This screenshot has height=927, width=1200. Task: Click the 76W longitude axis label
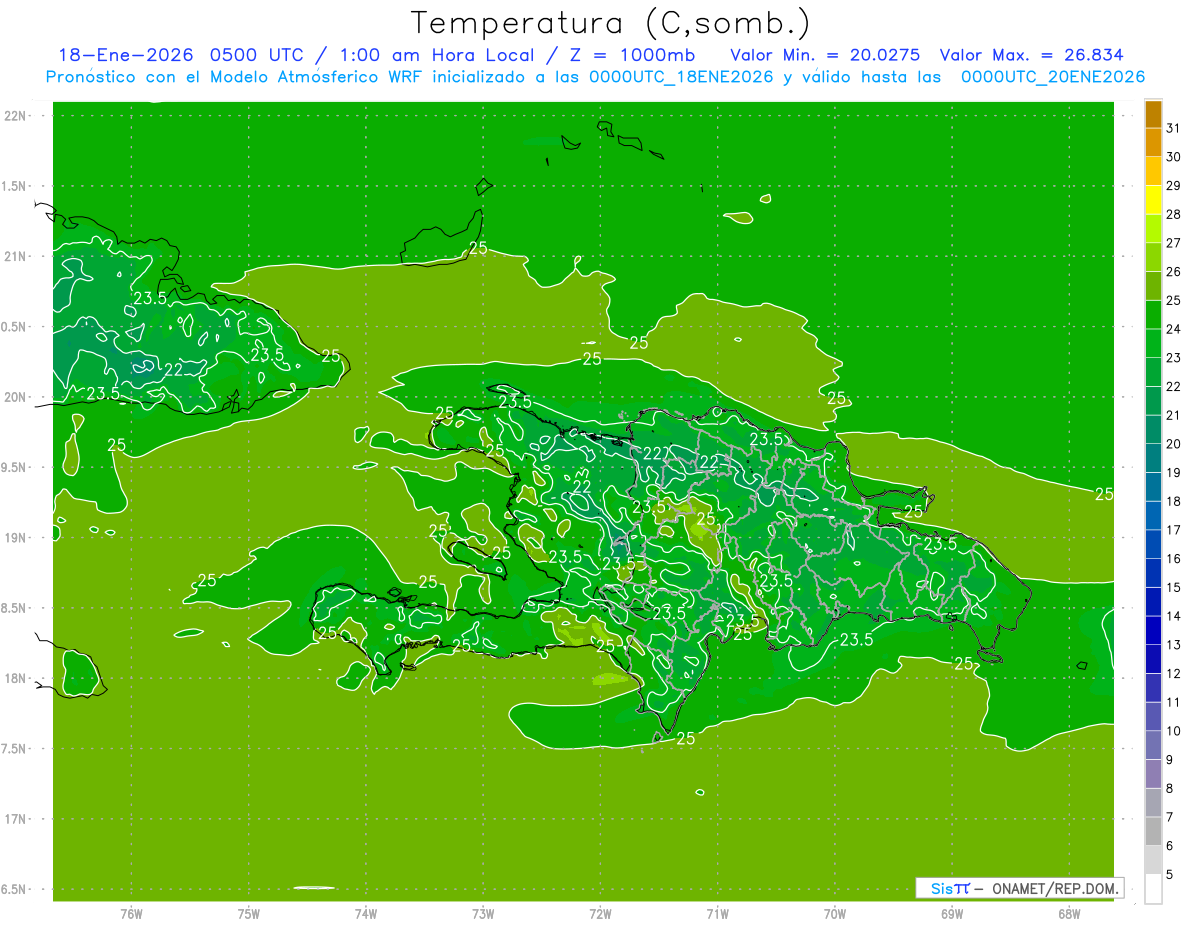pyautogui.click(x=131, y=913)
